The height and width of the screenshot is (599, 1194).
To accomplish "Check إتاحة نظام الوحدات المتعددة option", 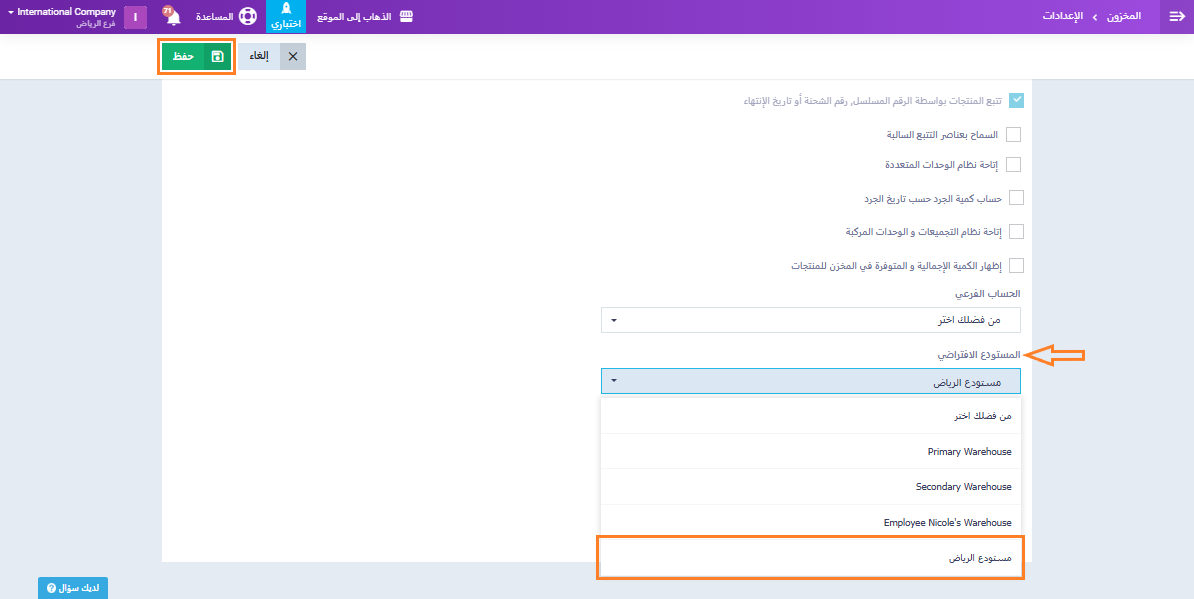I will (x=1014, y=164).
